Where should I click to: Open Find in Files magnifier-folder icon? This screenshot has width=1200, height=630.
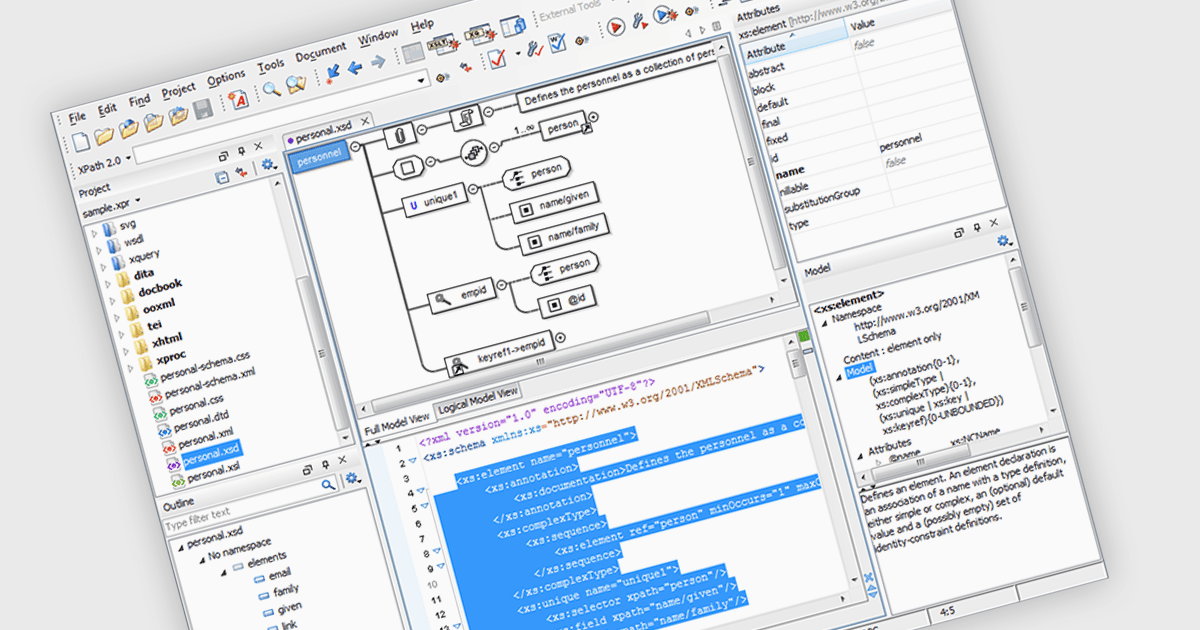coord(296,84)
